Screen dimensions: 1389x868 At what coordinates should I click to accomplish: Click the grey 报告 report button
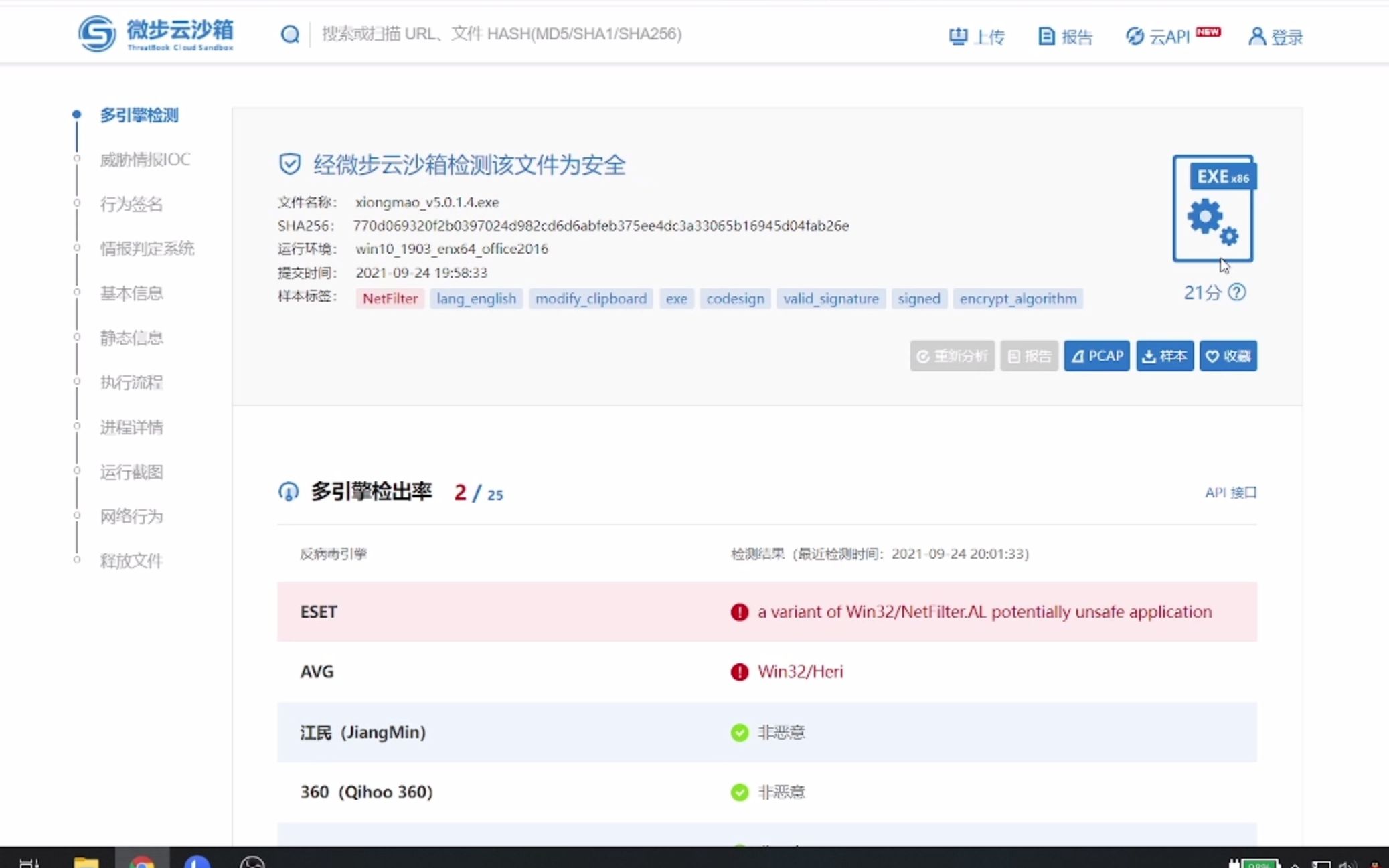[1029, 356]
